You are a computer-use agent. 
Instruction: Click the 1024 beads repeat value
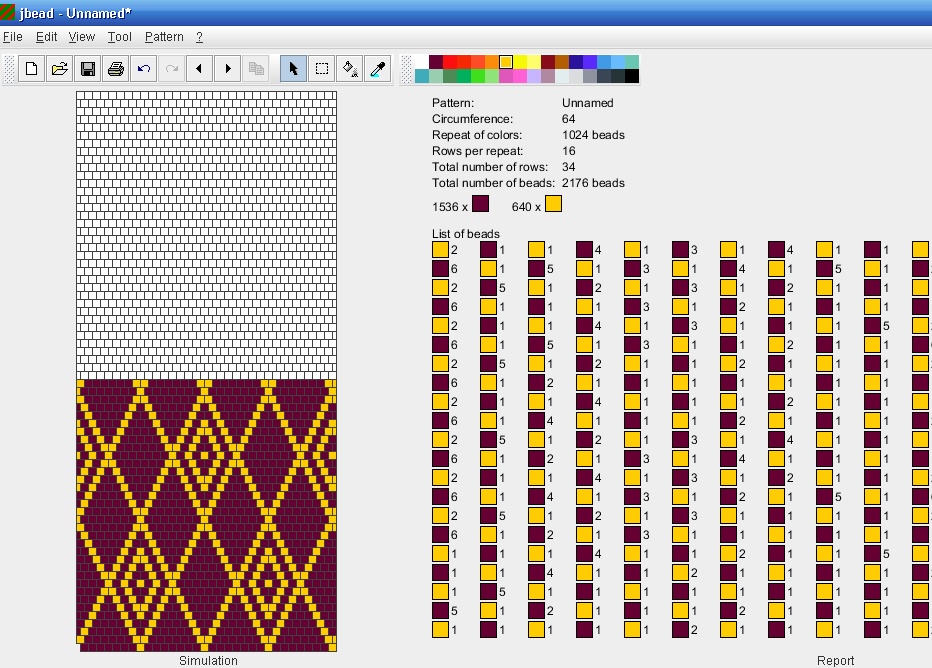(x=593, y=135)
